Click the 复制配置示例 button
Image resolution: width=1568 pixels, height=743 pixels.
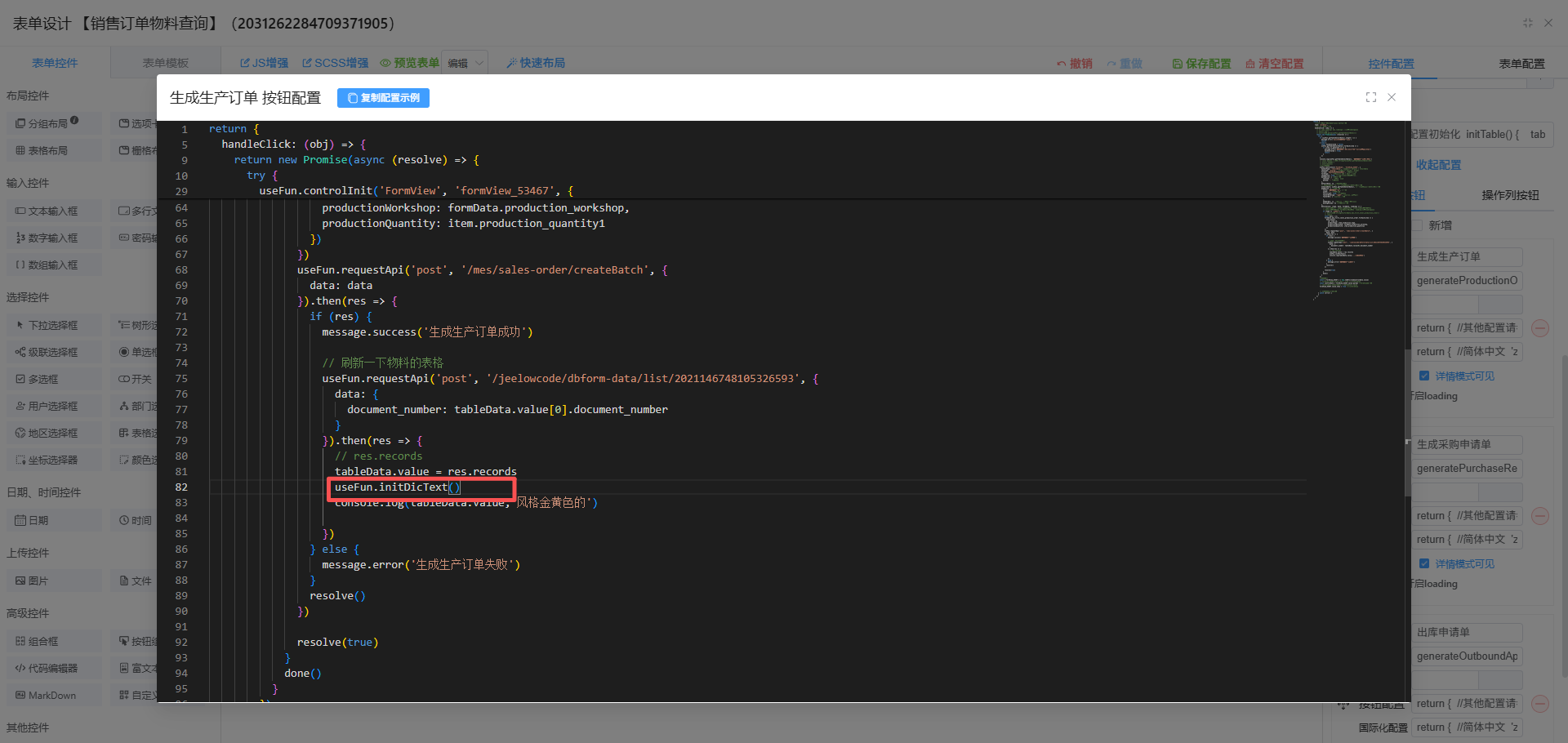(383, 98)
